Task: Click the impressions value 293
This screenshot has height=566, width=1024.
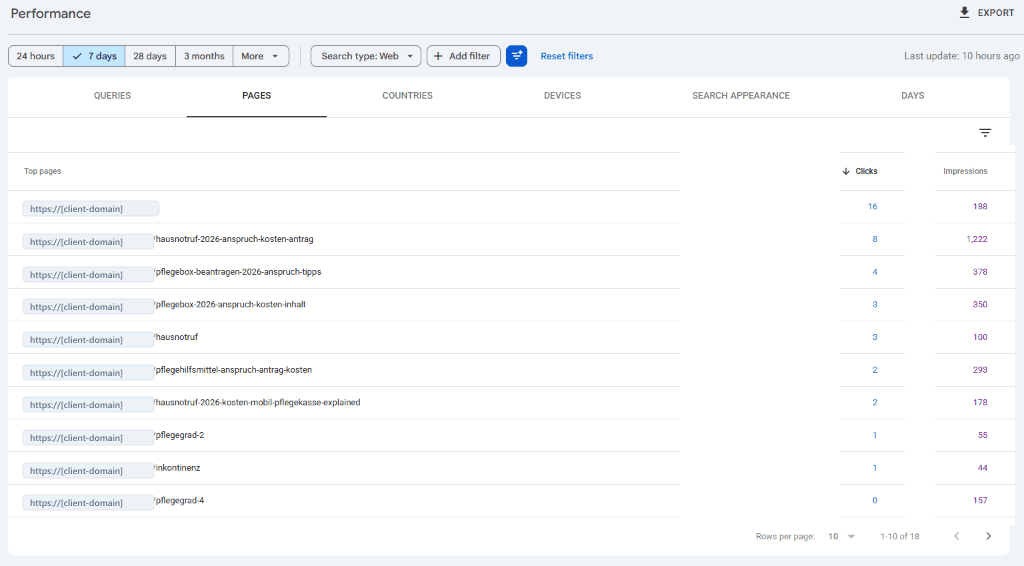Action: pyautogui.click(x=980, y=369)
